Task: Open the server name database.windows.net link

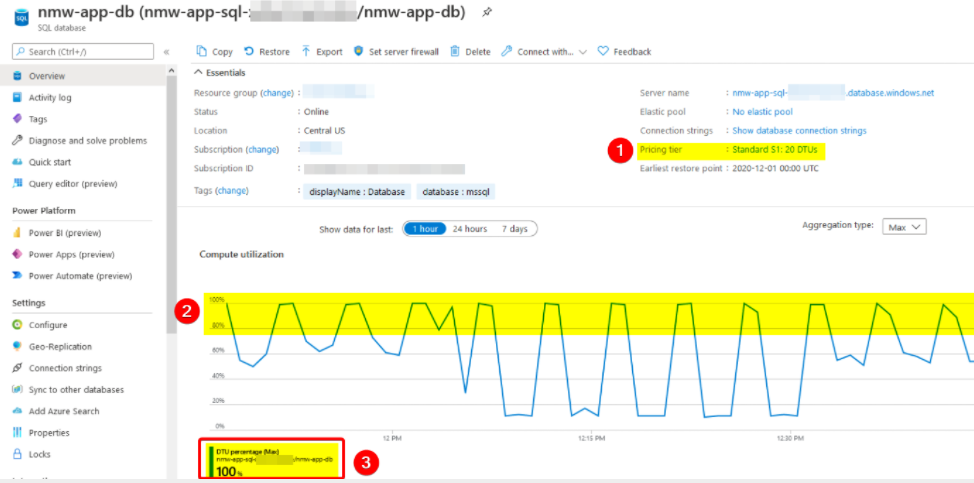Action: coord(833,93)
